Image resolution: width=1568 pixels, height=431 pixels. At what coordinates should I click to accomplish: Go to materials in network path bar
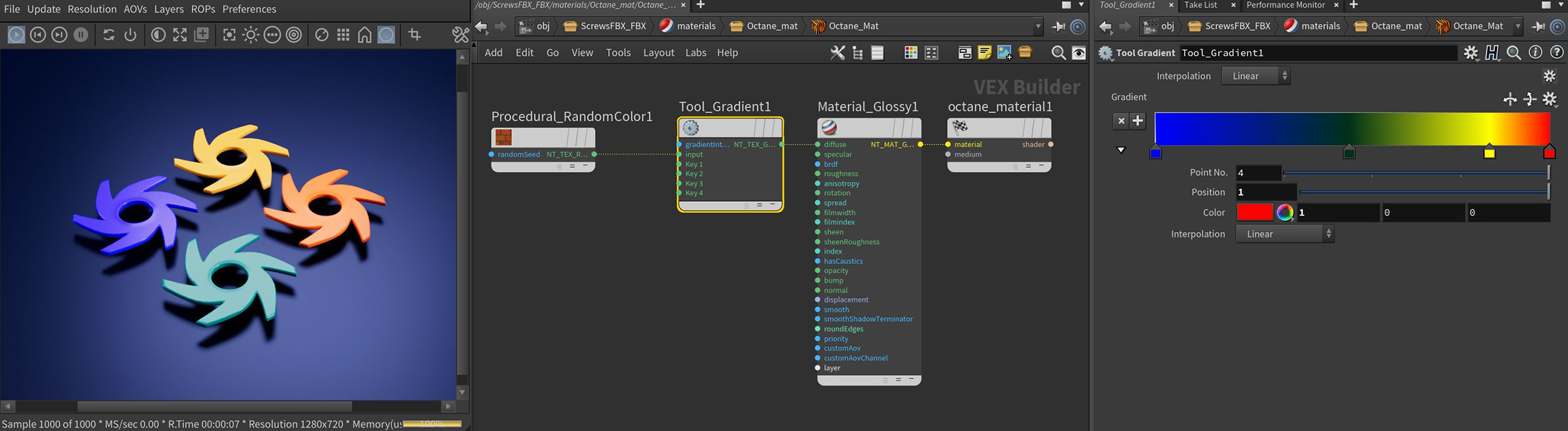[695, 26]
